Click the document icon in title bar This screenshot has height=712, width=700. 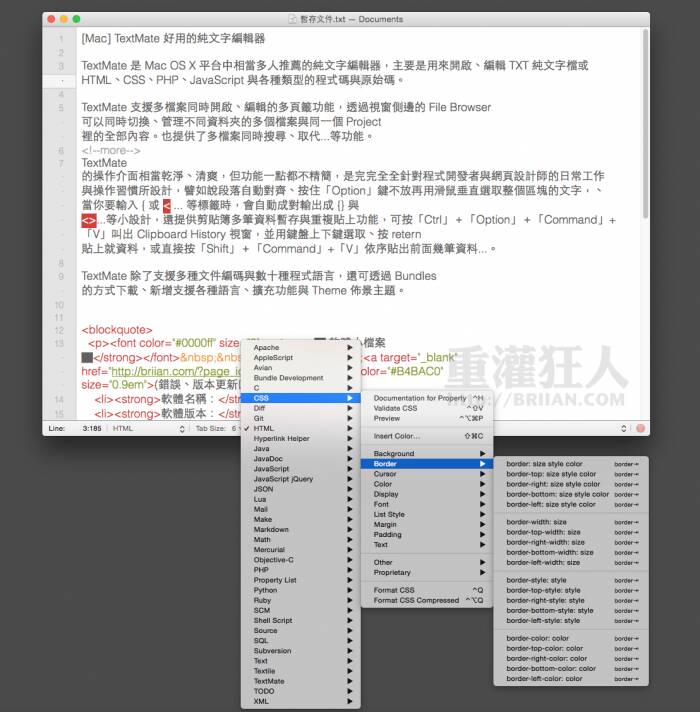293,19
